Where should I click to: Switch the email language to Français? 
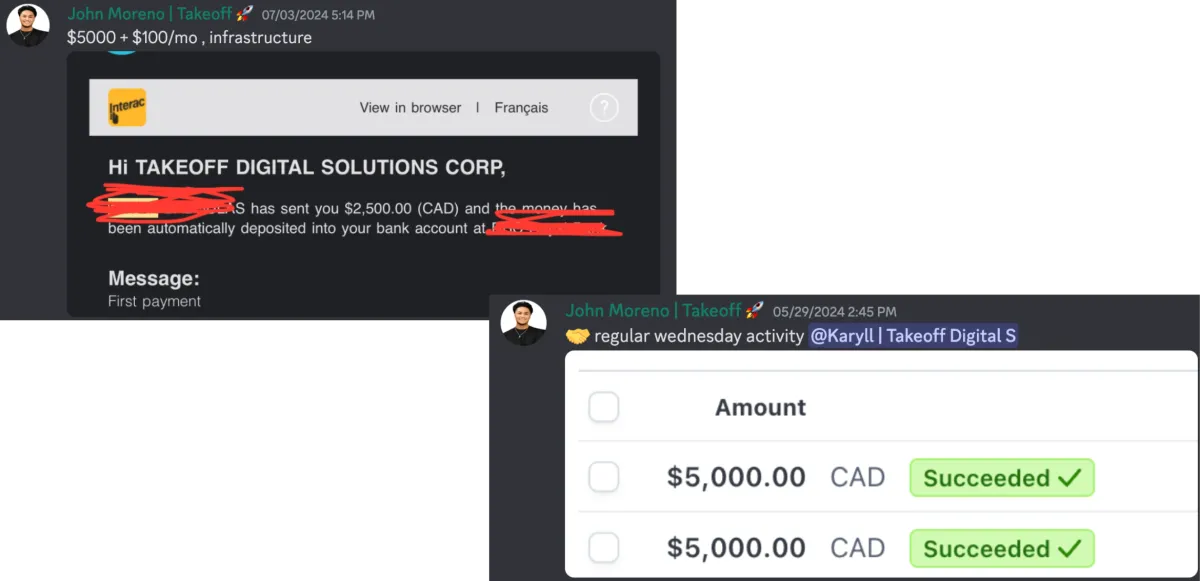[x=521, y=108]
